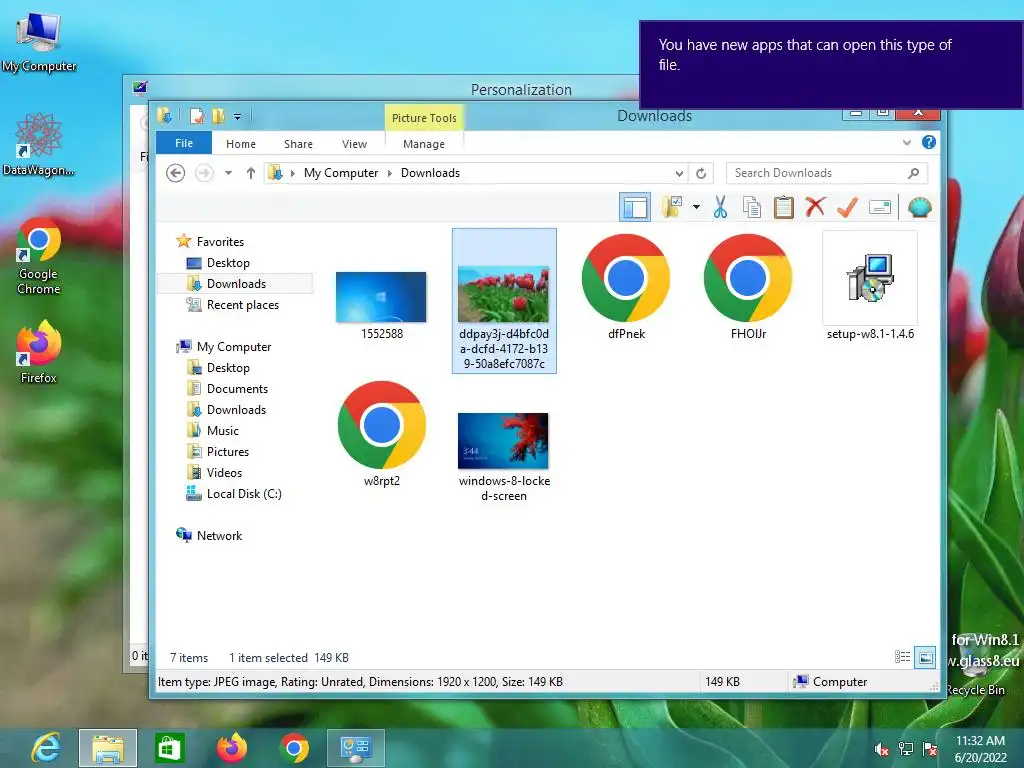Image resolution: width=1024 pixels, height=768 pixels.
Task: Copy the selected file using the toolbar
Action: pos(752,208)
